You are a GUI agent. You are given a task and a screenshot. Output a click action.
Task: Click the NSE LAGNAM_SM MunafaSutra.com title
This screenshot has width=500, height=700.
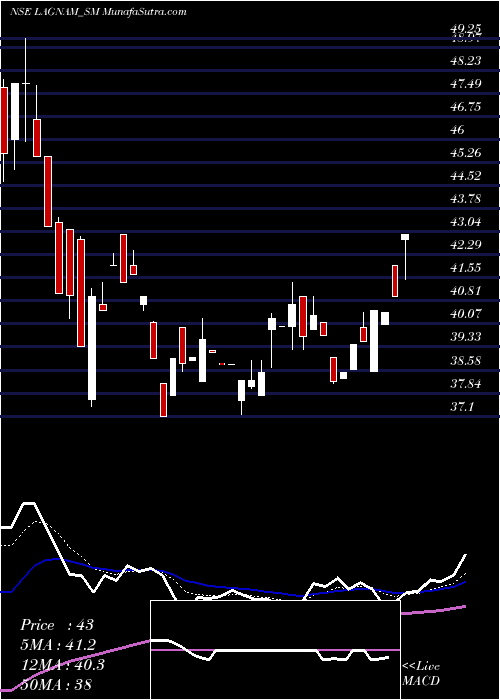(x=98, y=12)
